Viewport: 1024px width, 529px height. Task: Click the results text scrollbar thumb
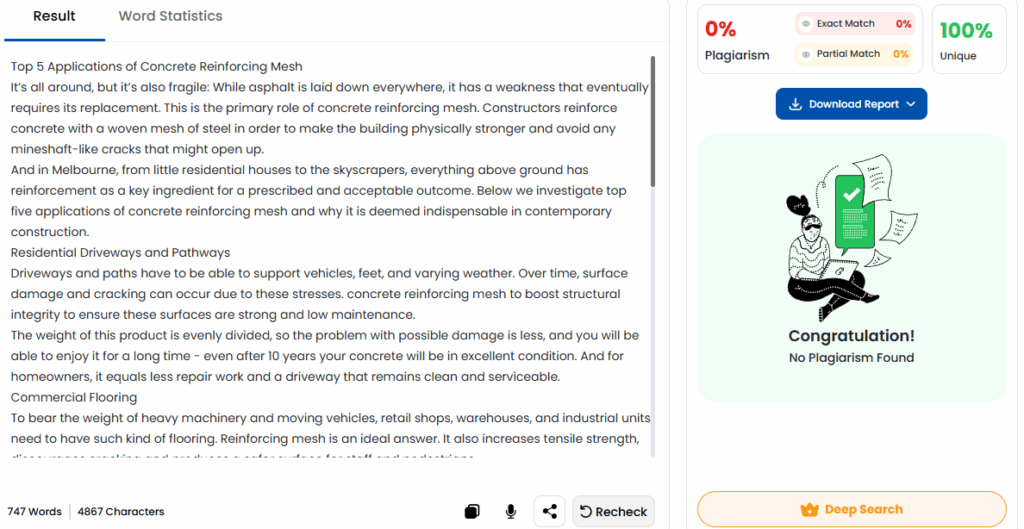[x=653, y=120]
